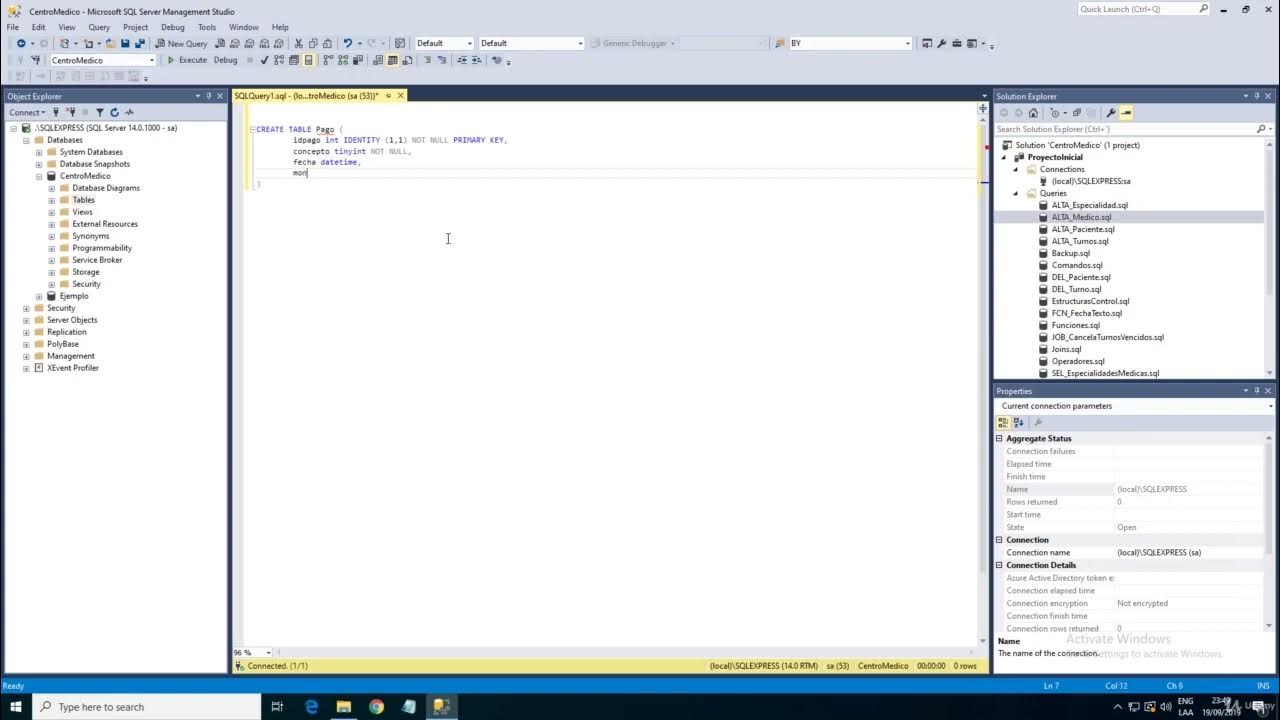Click the Windows Start button

pyautogui.click(x=16, y=707)
